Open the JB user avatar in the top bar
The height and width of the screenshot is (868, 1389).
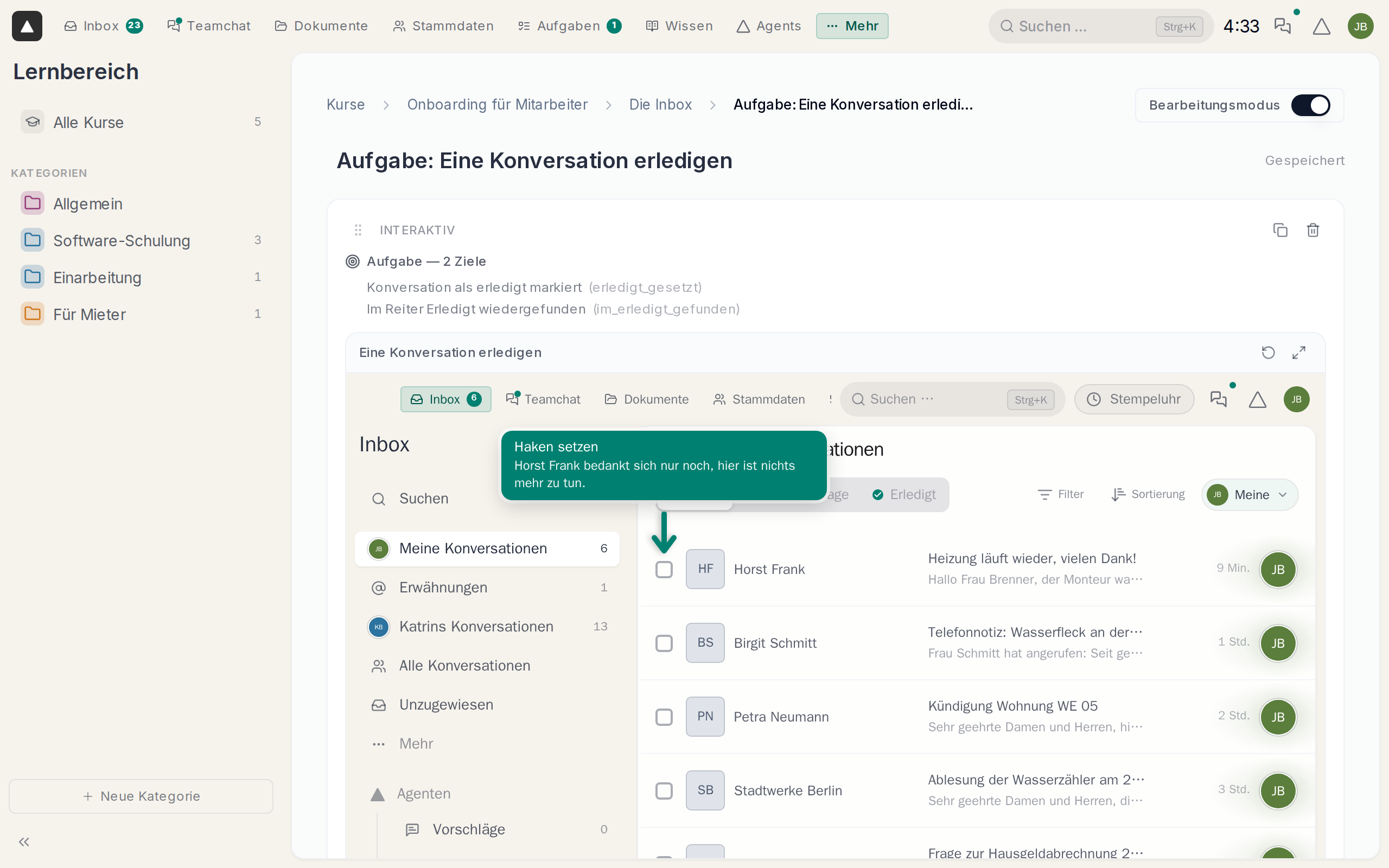(x=1360, y=27)
